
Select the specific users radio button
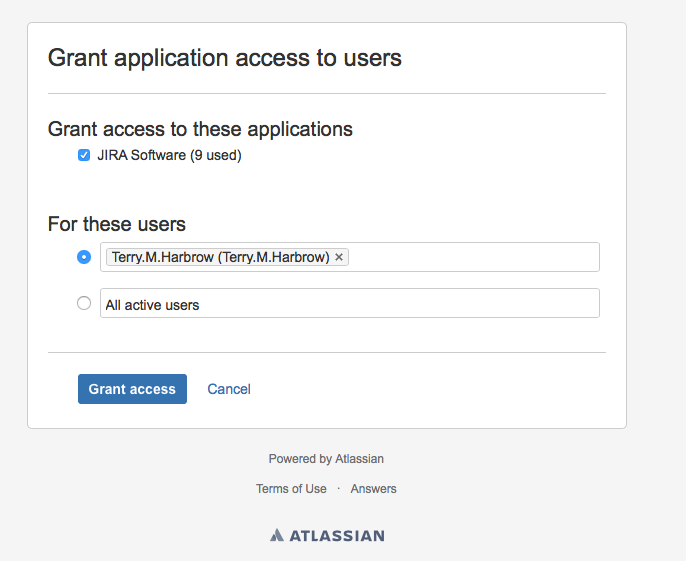tap(84, 257)
